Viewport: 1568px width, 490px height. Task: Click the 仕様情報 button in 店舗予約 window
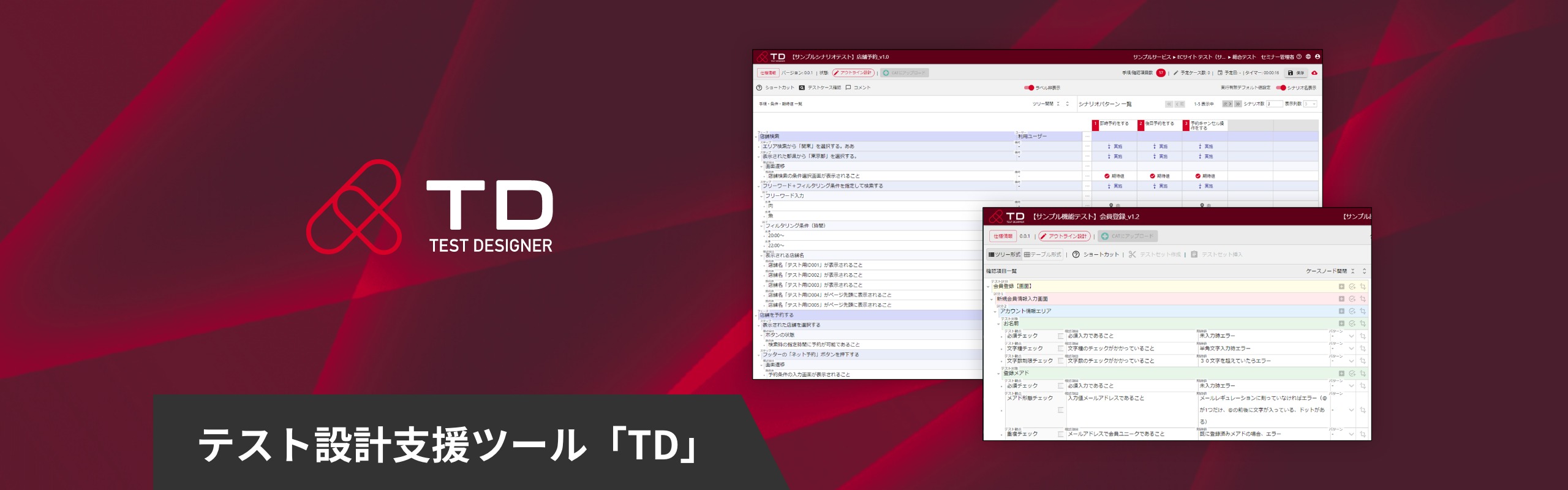coord(768,73)
